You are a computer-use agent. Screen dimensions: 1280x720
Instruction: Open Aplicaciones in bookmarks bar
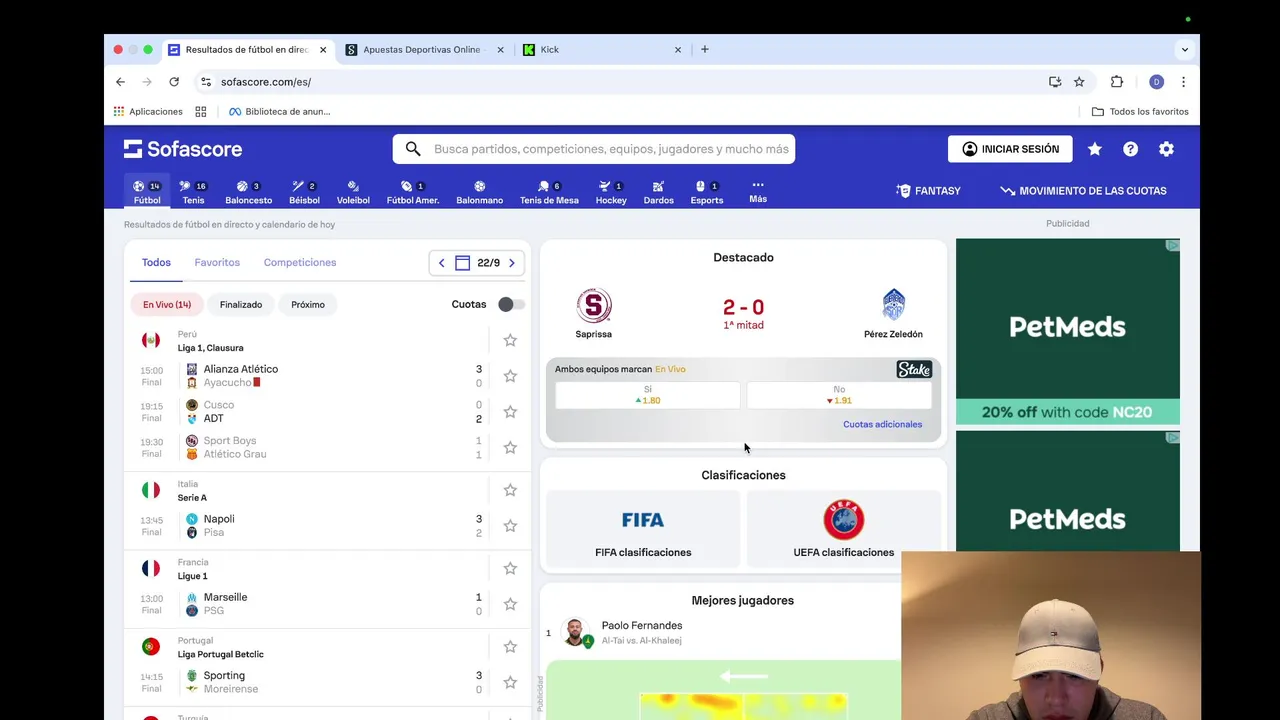(x=148, y=111)
